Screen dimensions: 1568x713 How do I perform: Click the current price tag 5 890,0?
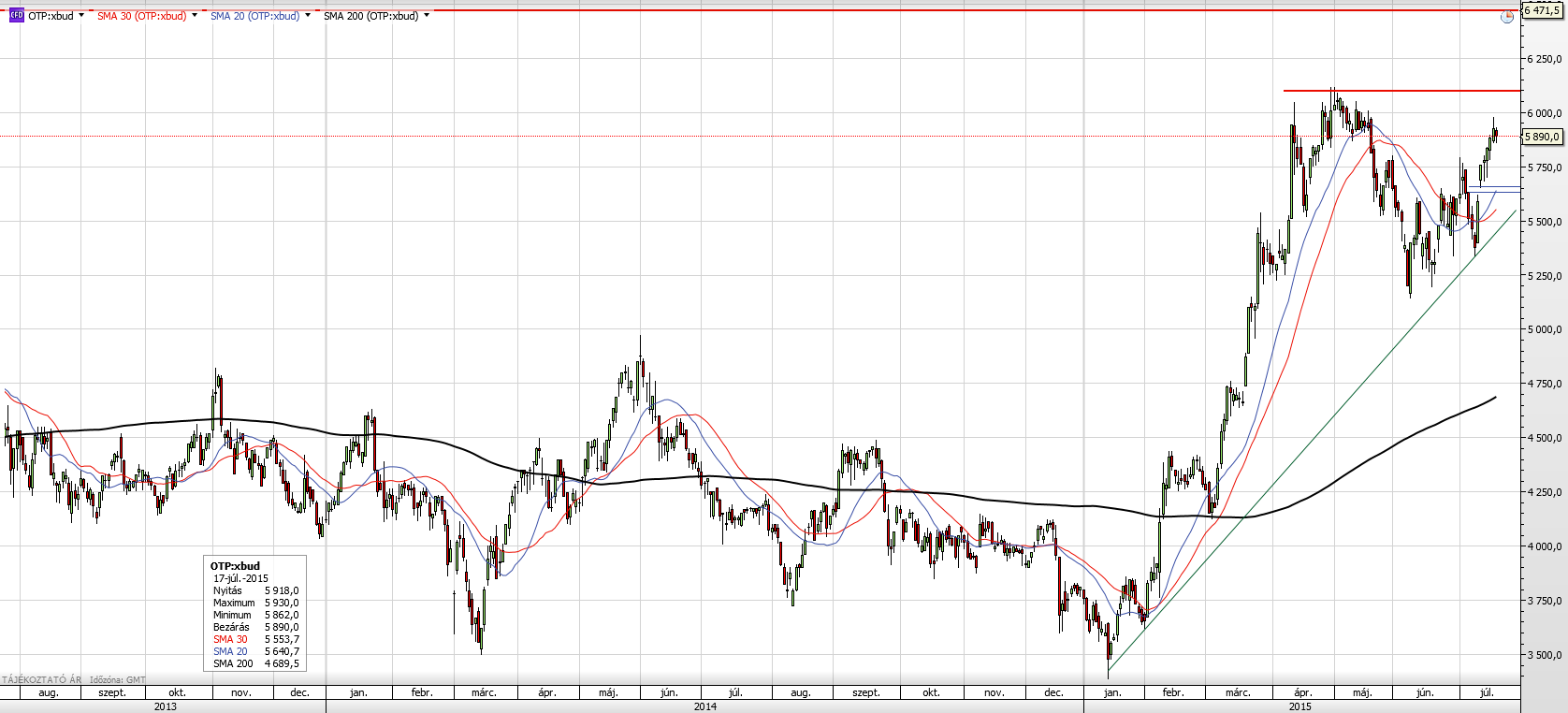click(x=1542, y=137)
